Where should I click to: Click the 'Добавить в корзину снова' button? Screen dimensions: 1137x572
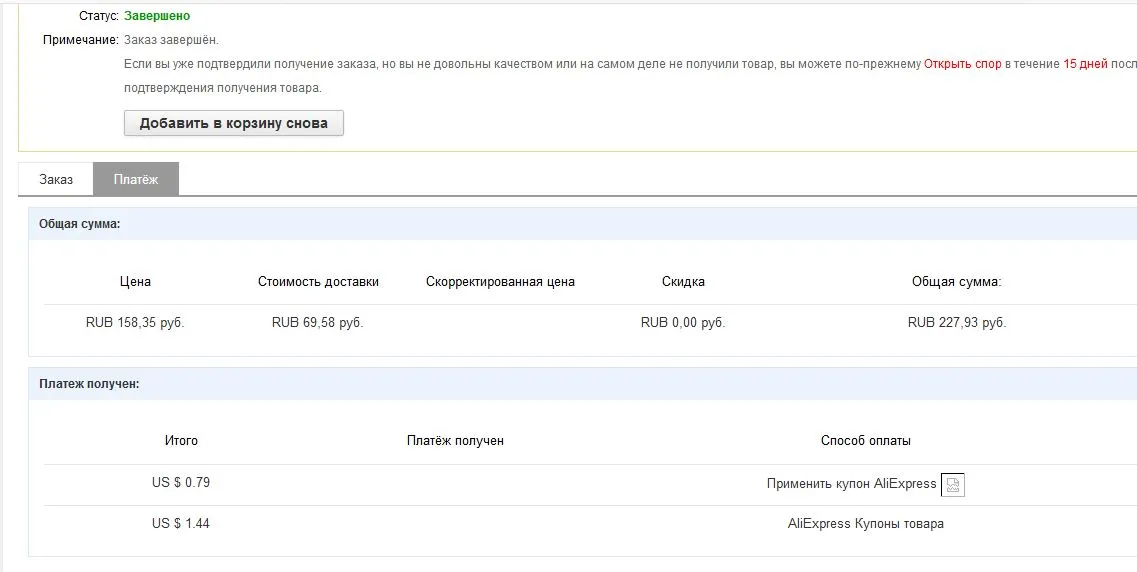(x=233, y=123)
